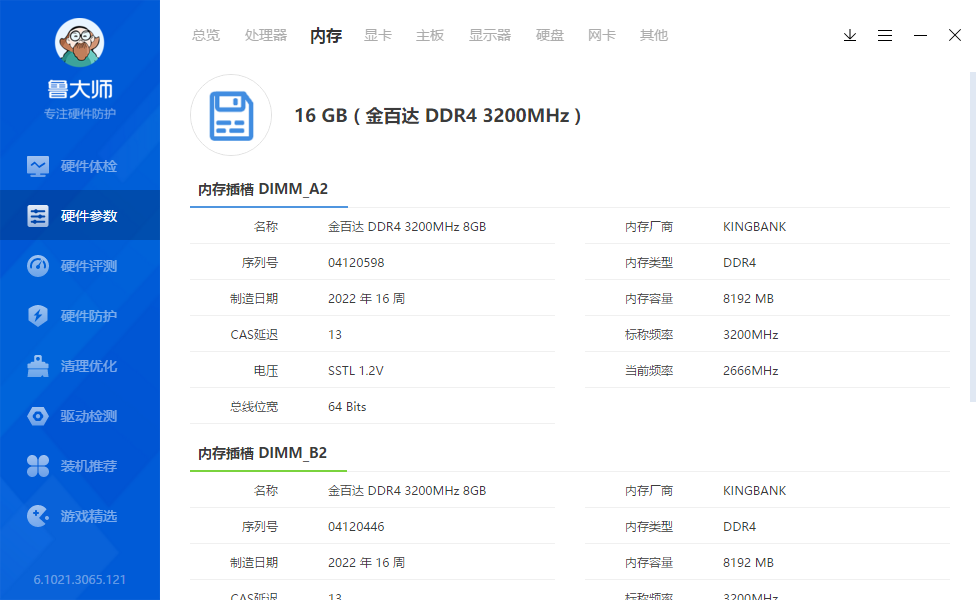Click the 内存插槽 DIMM_A2 heading
This screenshot has width=980, height=600.
[x=262, y=189]
